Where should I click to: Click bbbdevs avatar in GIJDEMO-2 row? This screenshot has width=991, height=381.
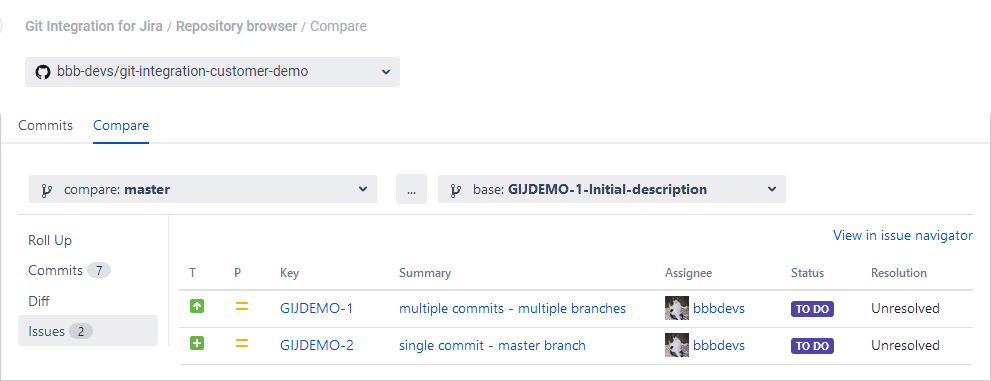[x=677, y=346]
